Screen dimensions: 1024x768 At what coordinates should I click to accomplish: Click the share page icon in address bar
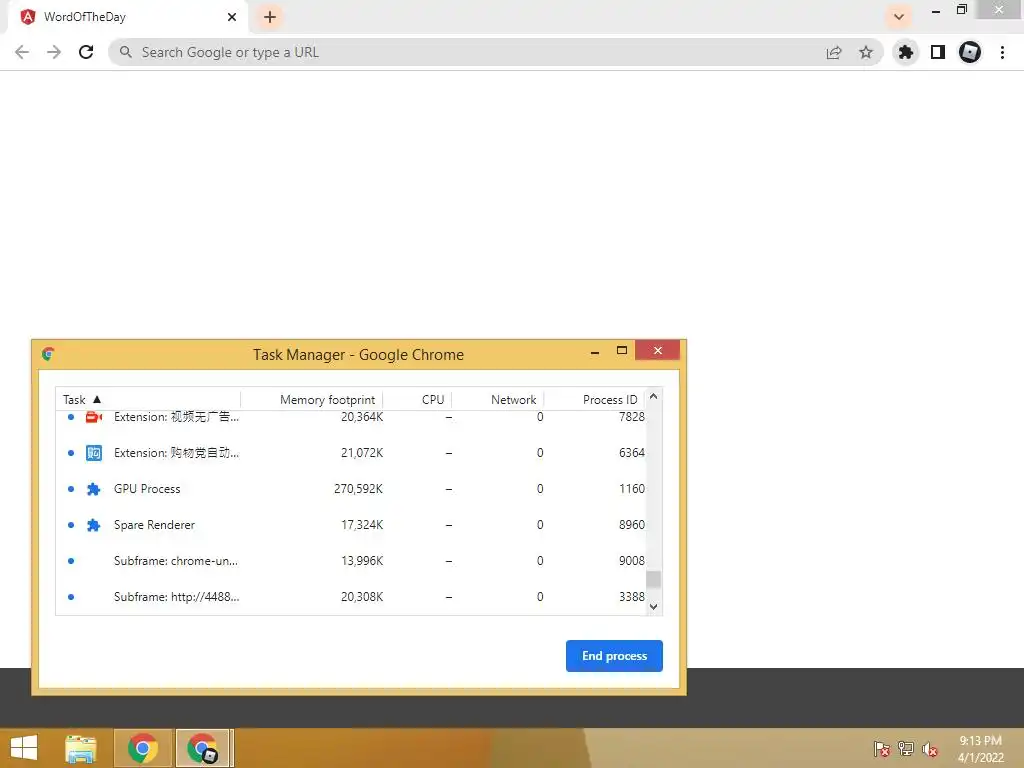(834, 52)
